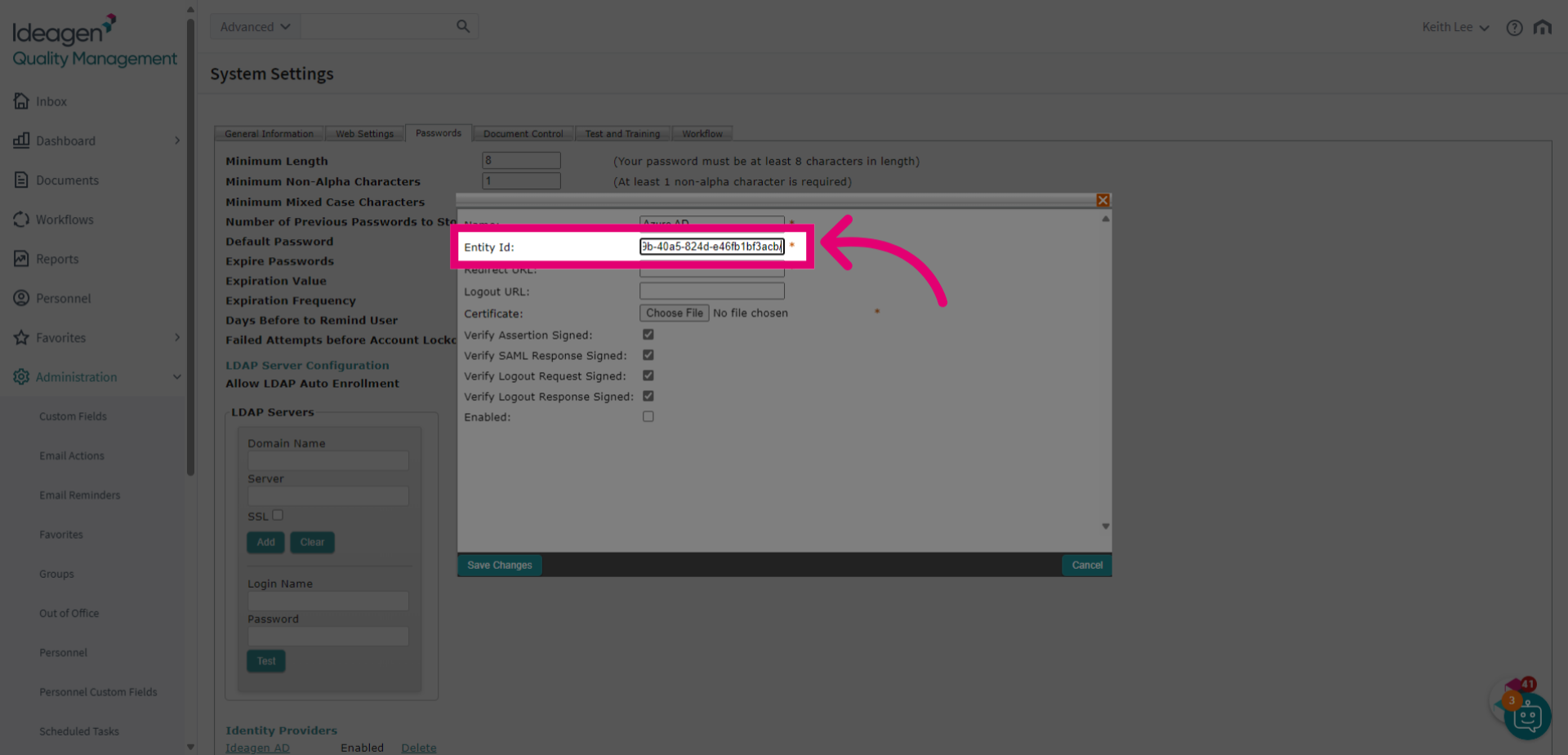Click the Redirect URL input field
Image resolution: width=1568 pixels, height=755 pixels.
(711, 270)
